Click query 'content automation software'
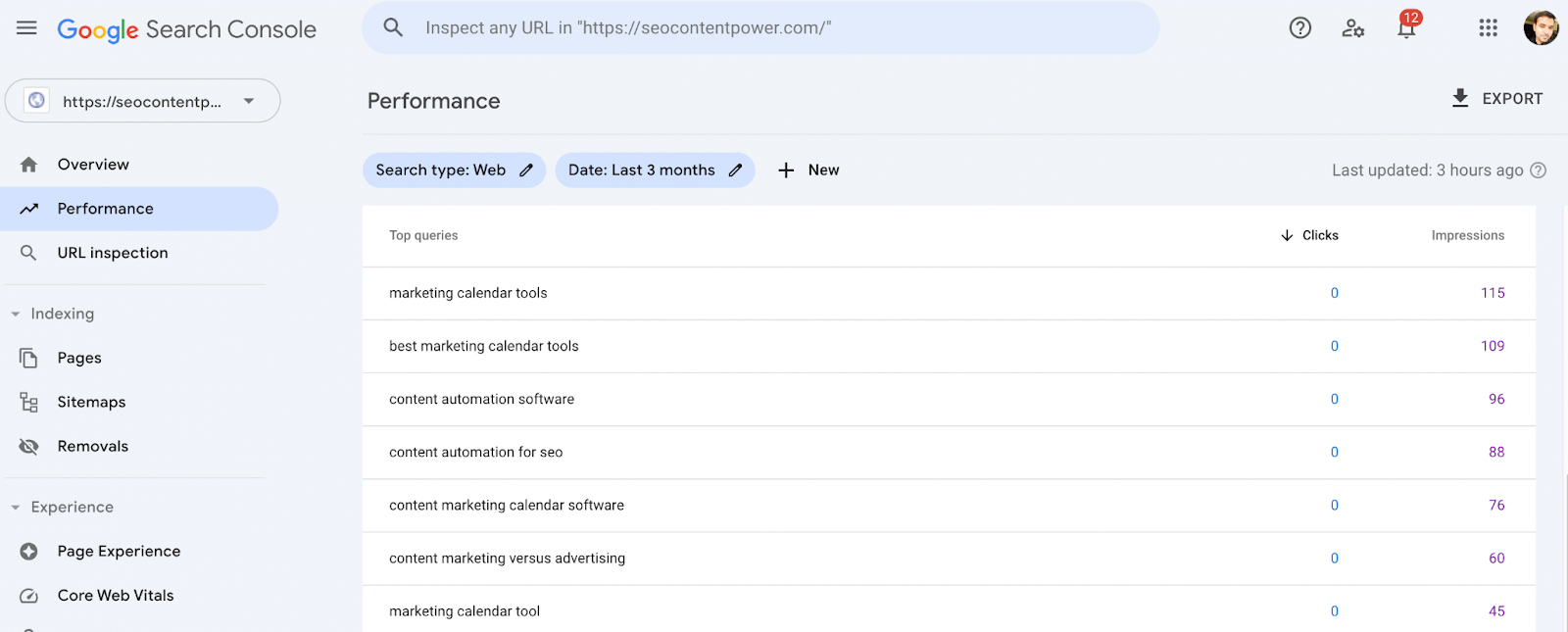The height and width of the screenshot is (632, 1568). coord(482,399)
